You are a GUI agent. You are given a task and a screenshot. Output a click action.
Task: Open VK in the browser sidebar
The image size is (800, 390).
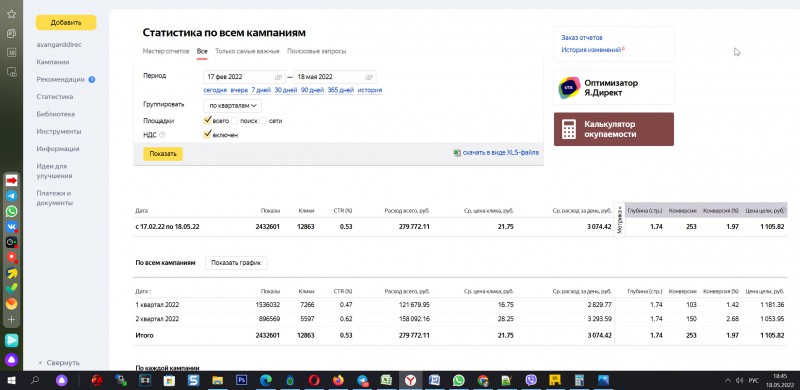(x=11, y=227)
